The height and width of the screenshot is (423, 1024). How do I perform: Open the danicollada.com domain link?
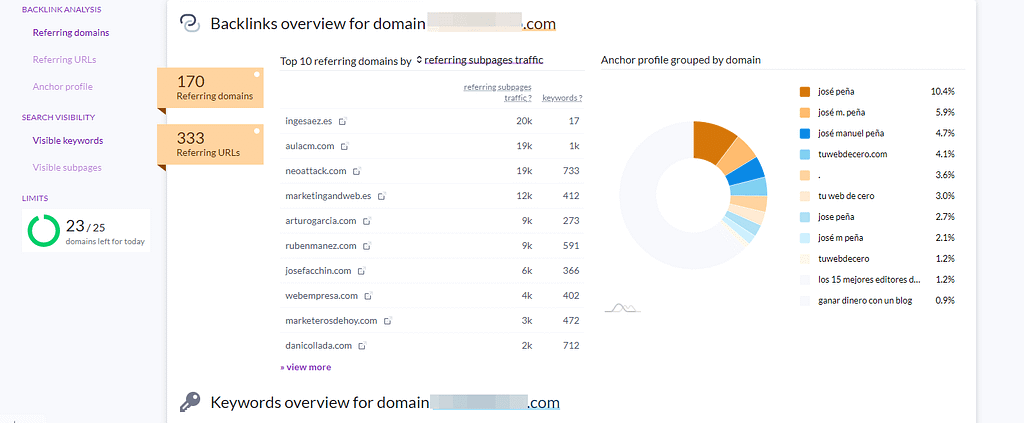[x=319, y=346]
